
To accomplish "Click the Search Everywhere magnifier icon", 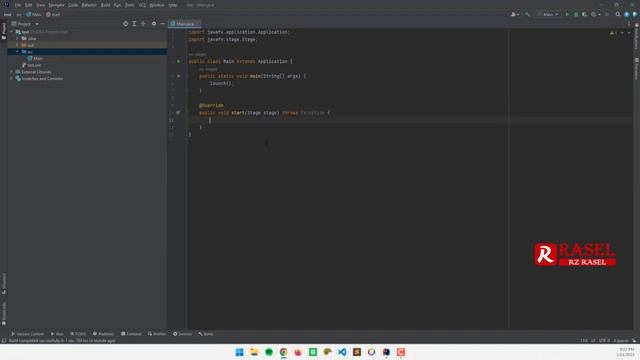I will point(618,14).
